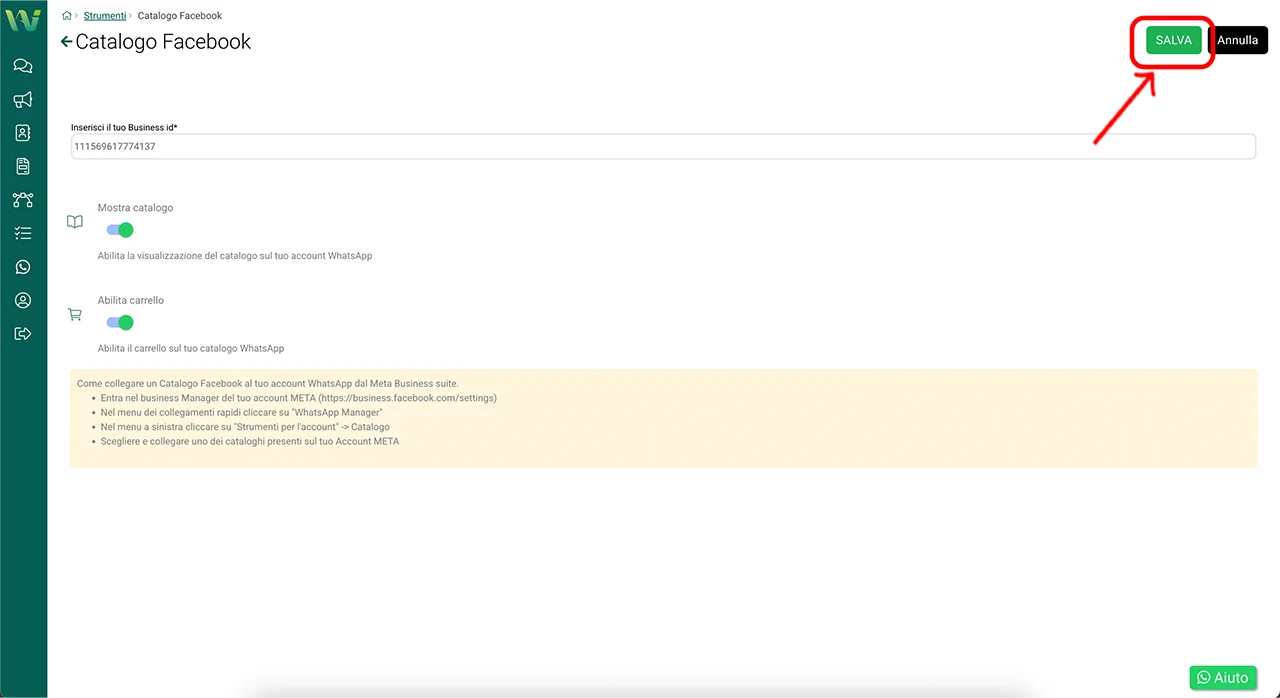Click the 'WhatsApp Manager' instruction line
The height and width of the screenshot is (698, 1280).
point(242,412)
